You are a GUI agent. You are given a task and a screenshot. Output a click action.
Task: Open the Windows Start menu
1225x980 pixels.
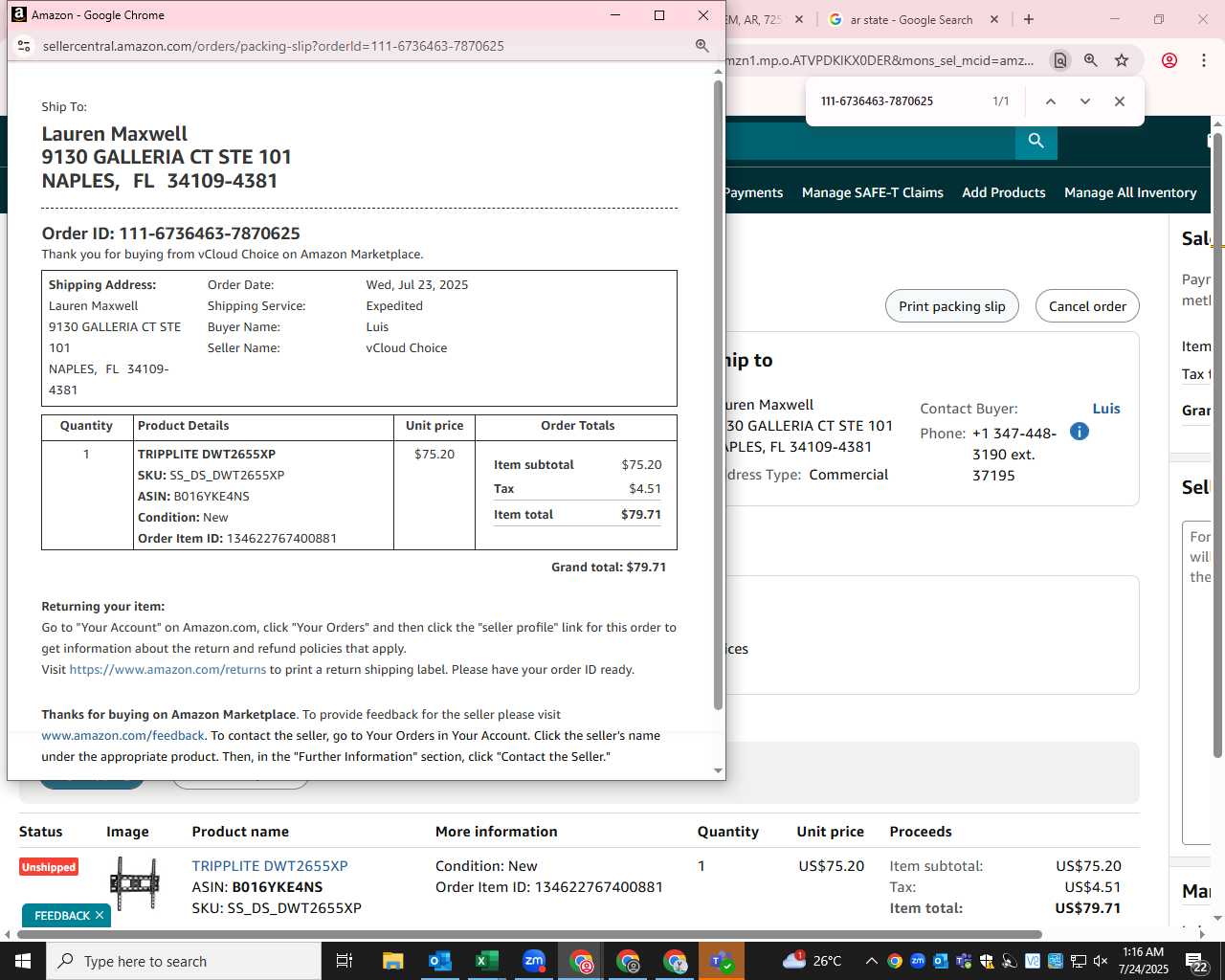pyautogui.click(x=23, y=961)
